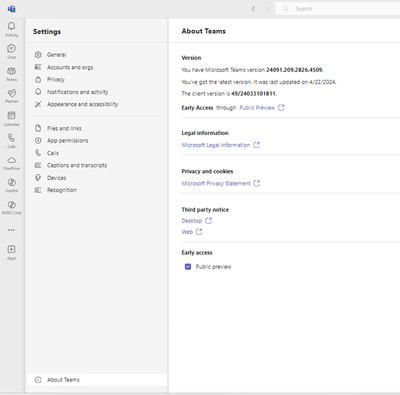400x395 pixels.
Task: Open Accounts and orgs settings
Action: pos(70,67)
